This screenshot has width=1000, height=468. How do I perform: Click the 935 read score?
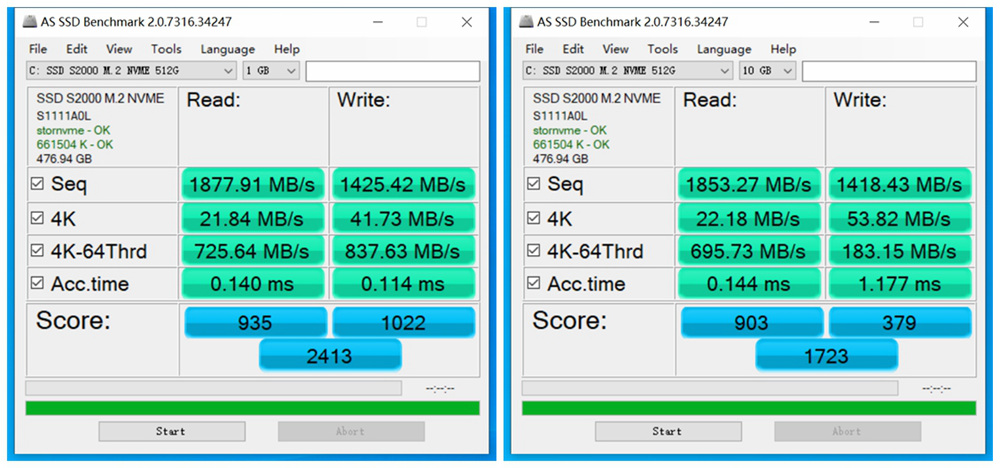[x=256, y=322]
